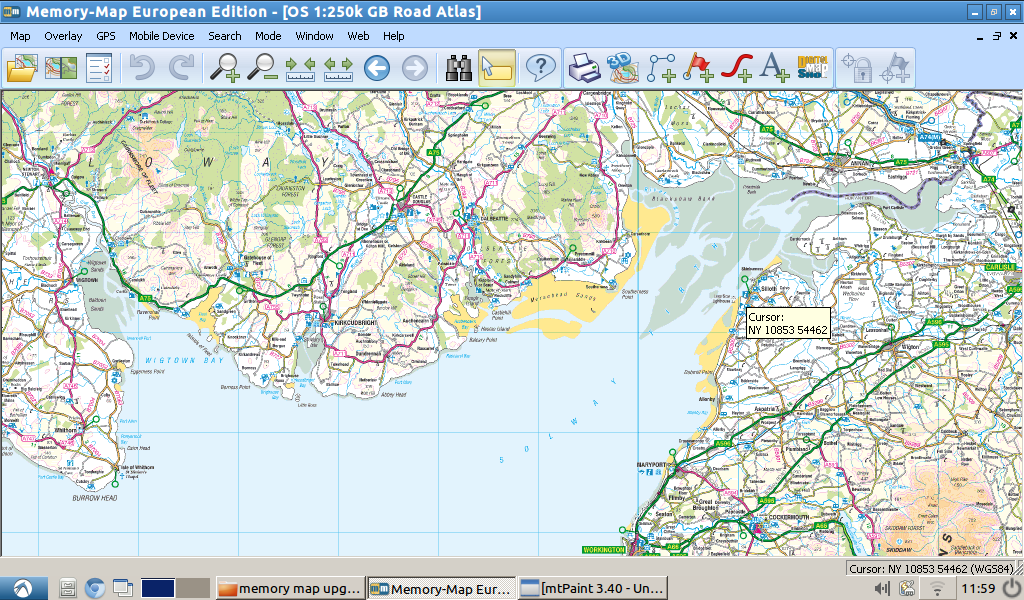Draw a new track with red curve
The image size is (1024, 600).
(x=736, y=68)
